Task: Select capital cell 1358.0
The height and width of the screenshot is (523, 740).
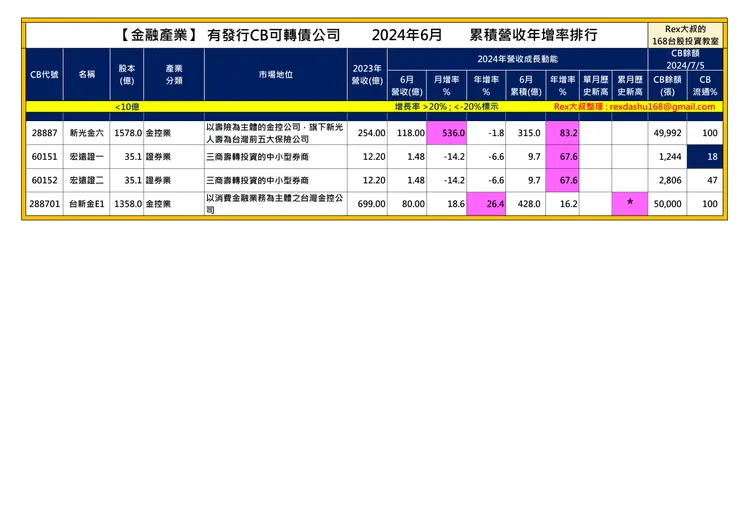Action: [x=126, y=204]
